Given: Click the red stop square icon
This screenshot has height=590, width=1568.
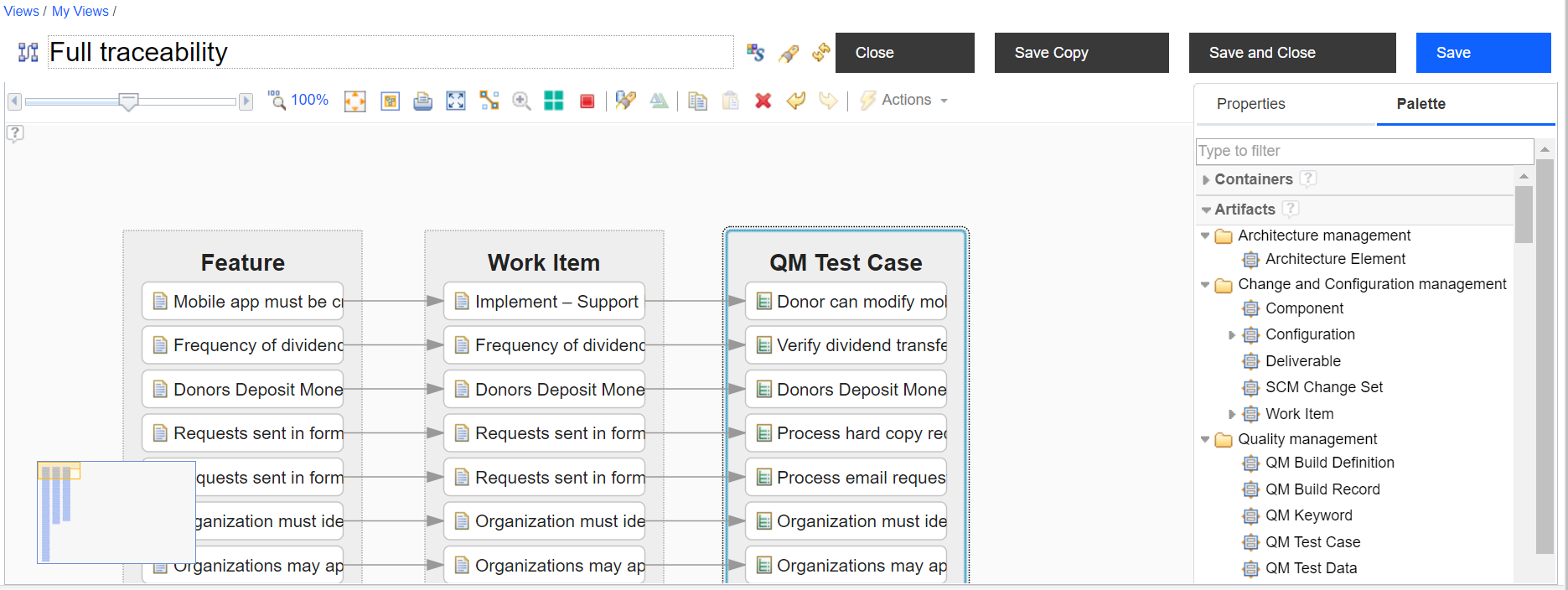Looking at the screenshot, I should [x=587, y=101].
